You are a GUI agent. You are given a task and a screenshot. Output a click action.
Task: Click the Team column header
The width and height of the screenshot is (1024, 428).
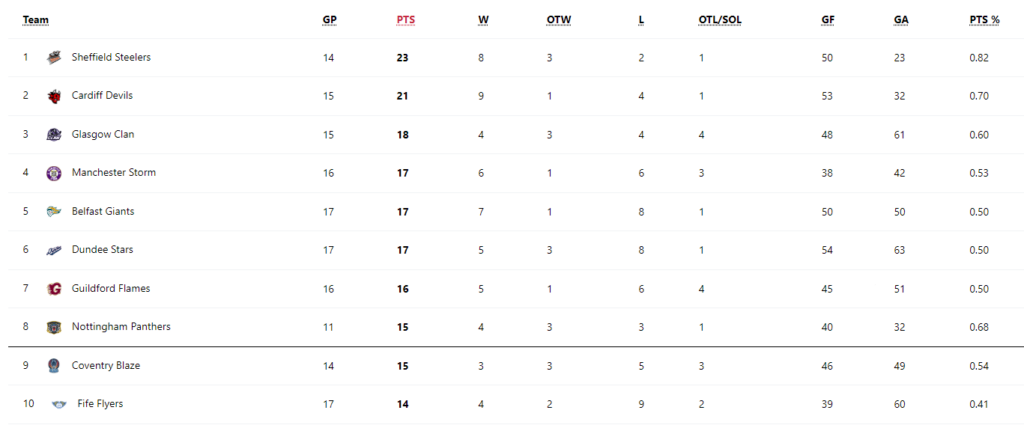[x=36, y=20]
